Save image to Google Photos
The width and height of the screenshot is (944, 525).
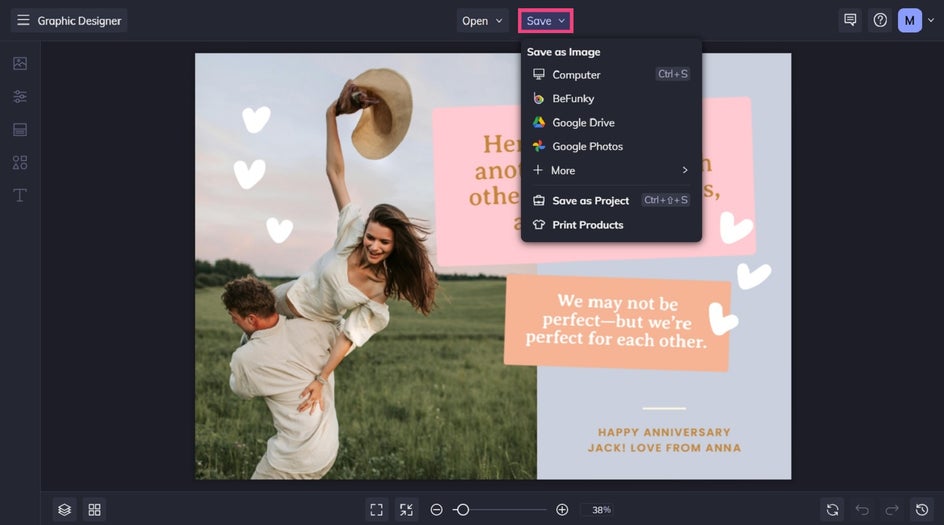point(611,146)
